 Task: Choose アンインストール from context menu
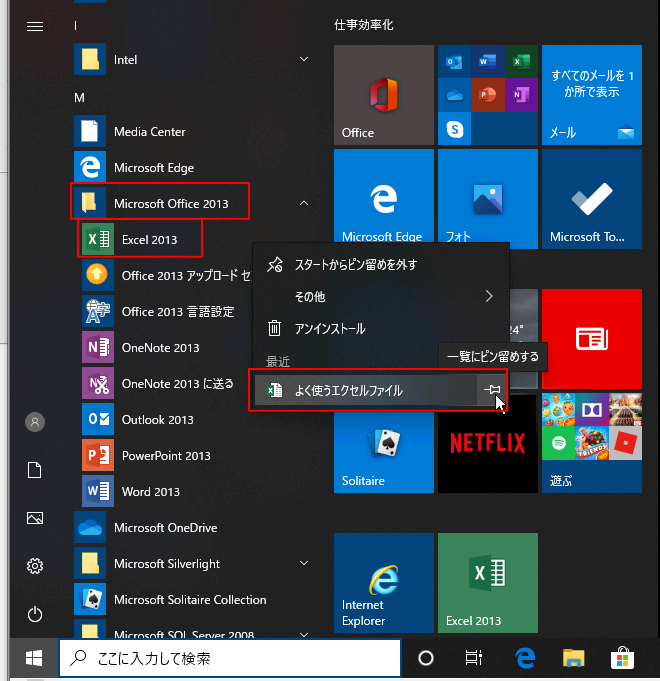coord(381,328)
